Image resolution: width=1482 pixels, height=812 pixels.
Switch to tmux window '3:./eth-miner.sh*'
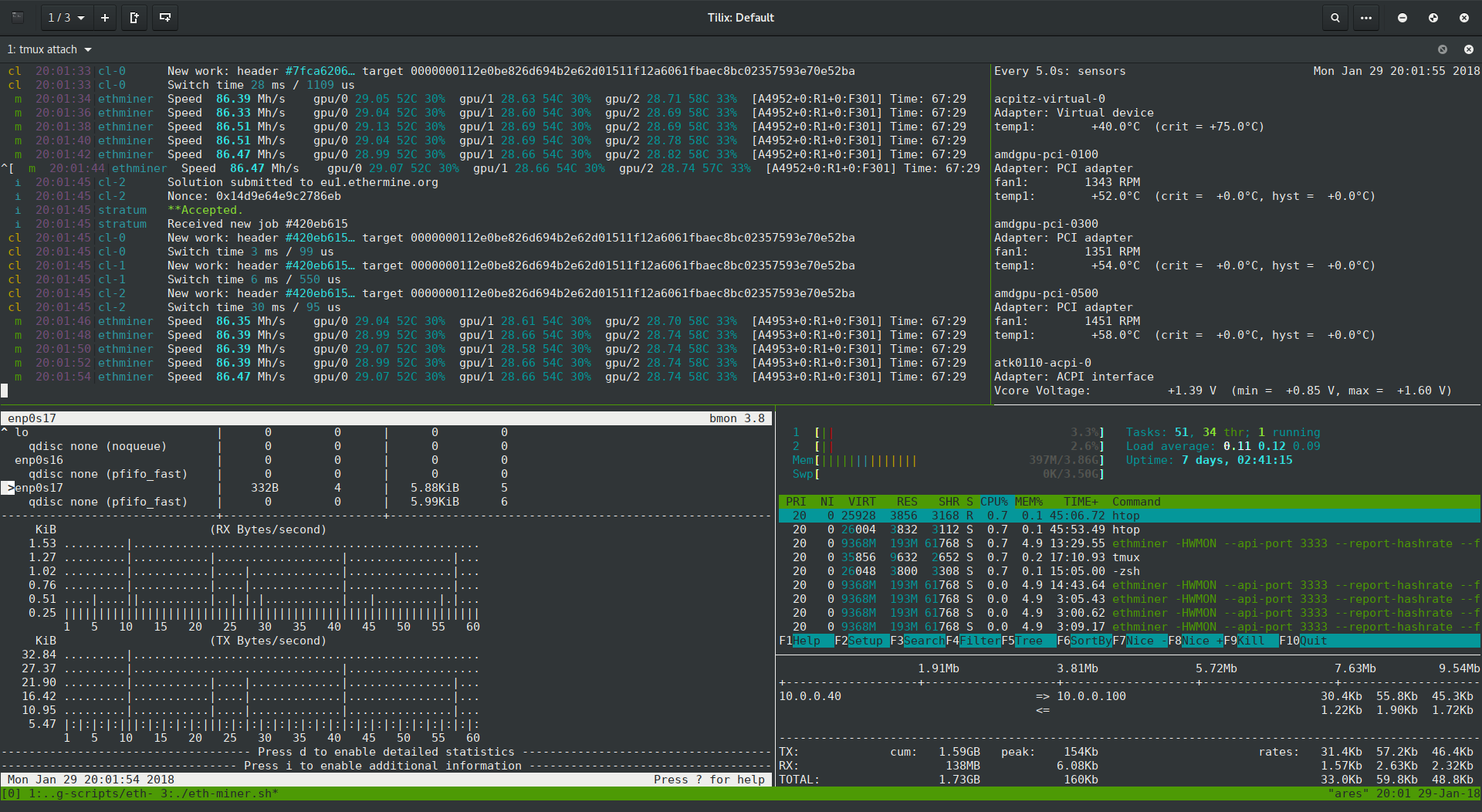click(219, 793)
